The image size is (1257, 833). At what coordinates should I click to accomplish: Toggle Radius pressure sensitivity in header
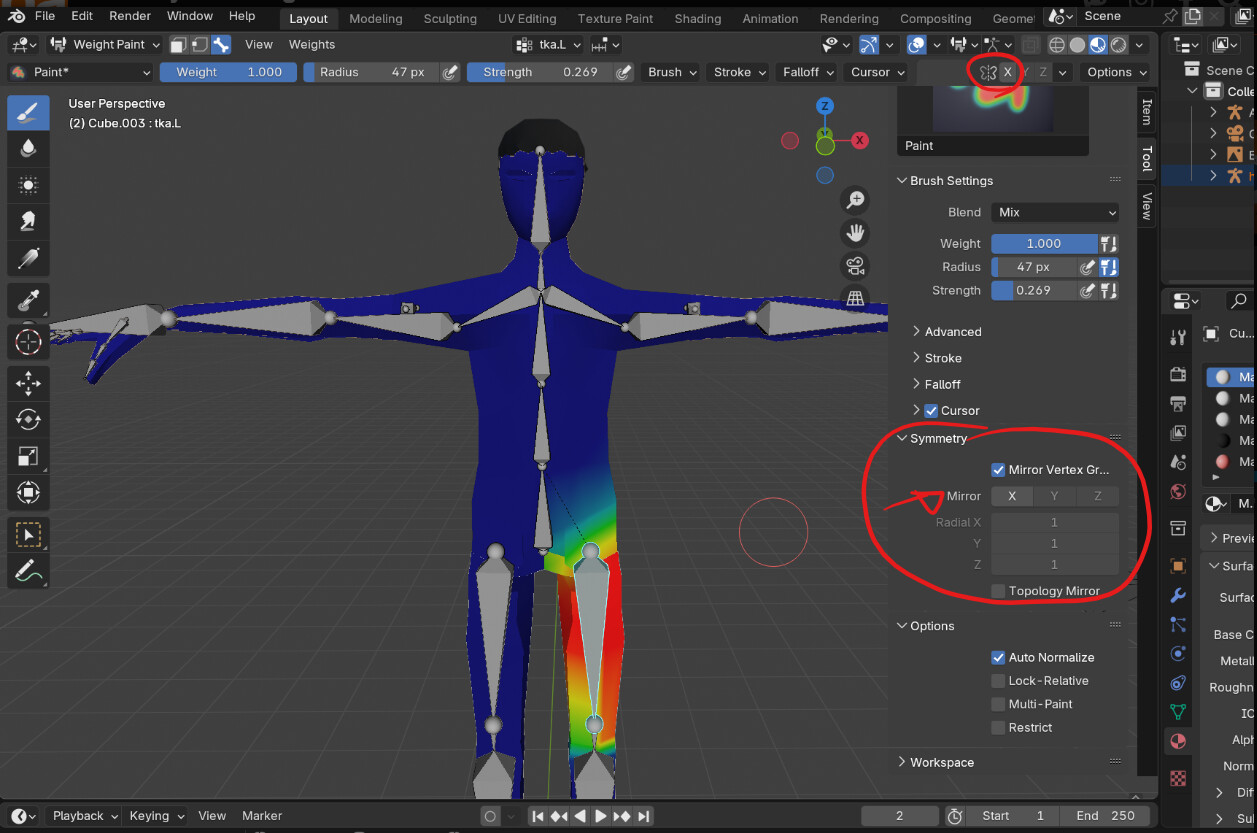point(450,72)
